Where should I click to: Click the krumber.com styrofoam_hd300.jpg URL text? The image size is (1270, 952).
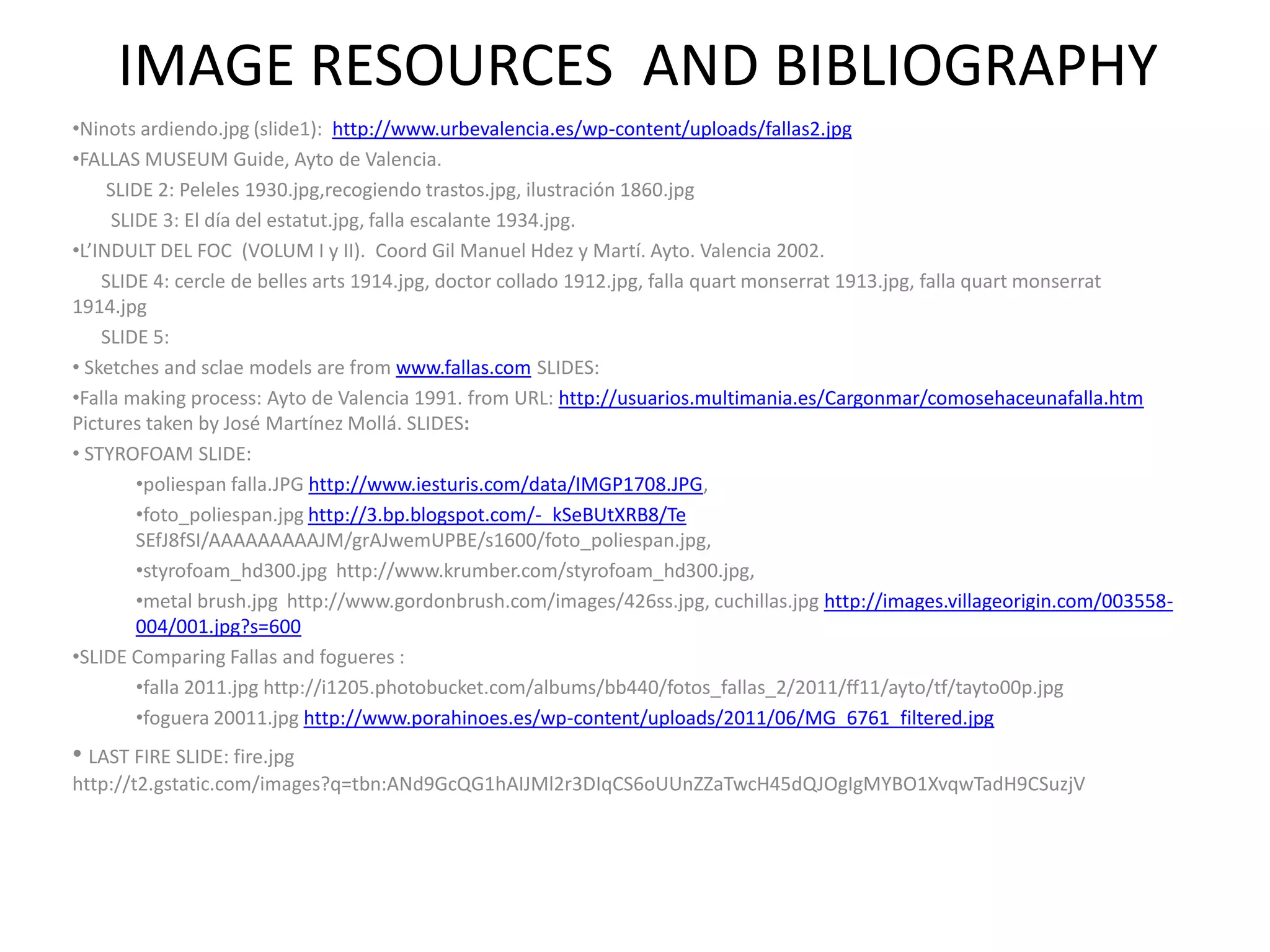point(543,570)
